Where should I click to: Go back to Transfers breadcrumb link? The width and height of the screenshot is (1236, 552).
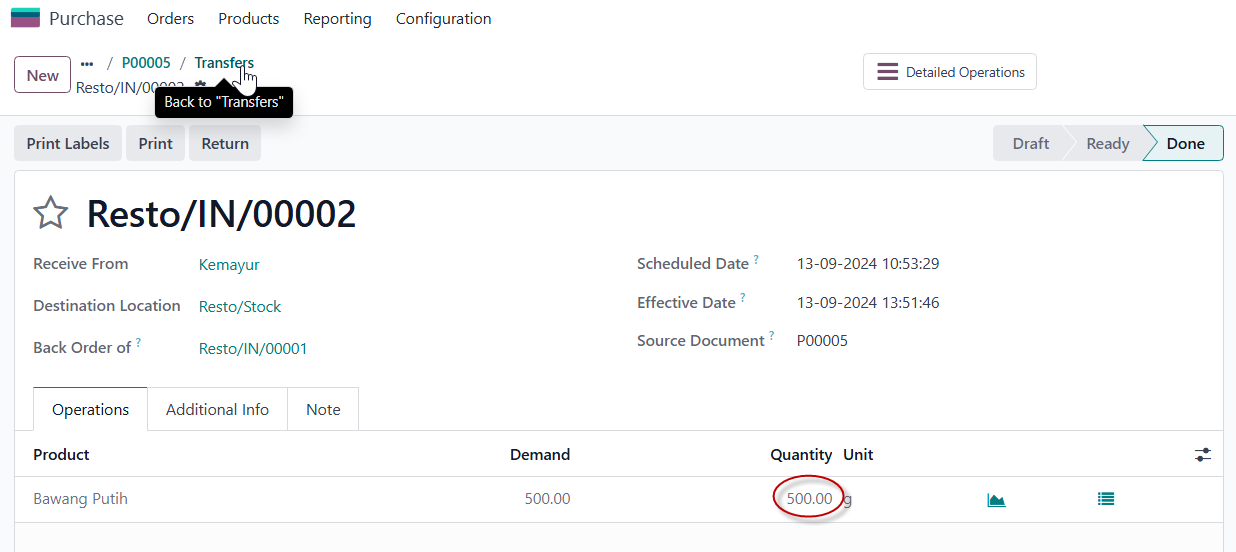point(224,63)
